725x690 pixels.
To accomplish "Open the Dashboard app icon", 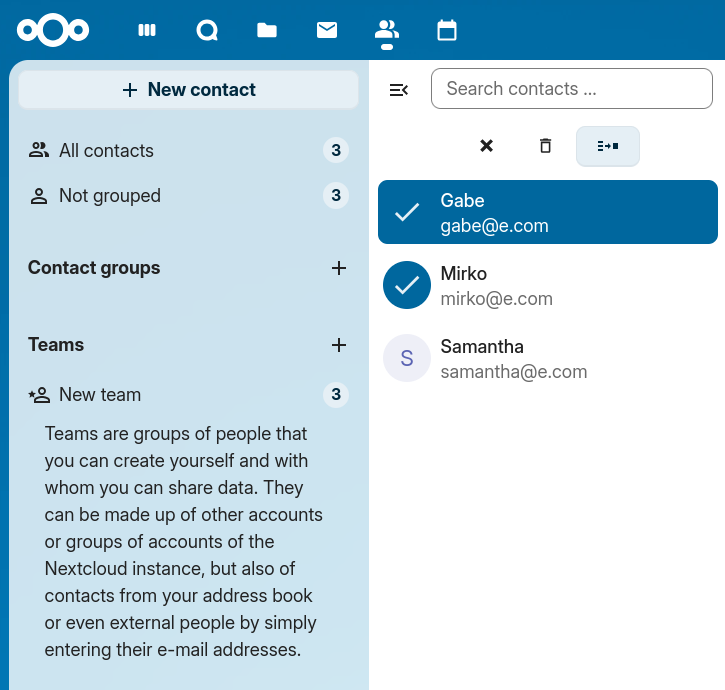I will (147, 30).
